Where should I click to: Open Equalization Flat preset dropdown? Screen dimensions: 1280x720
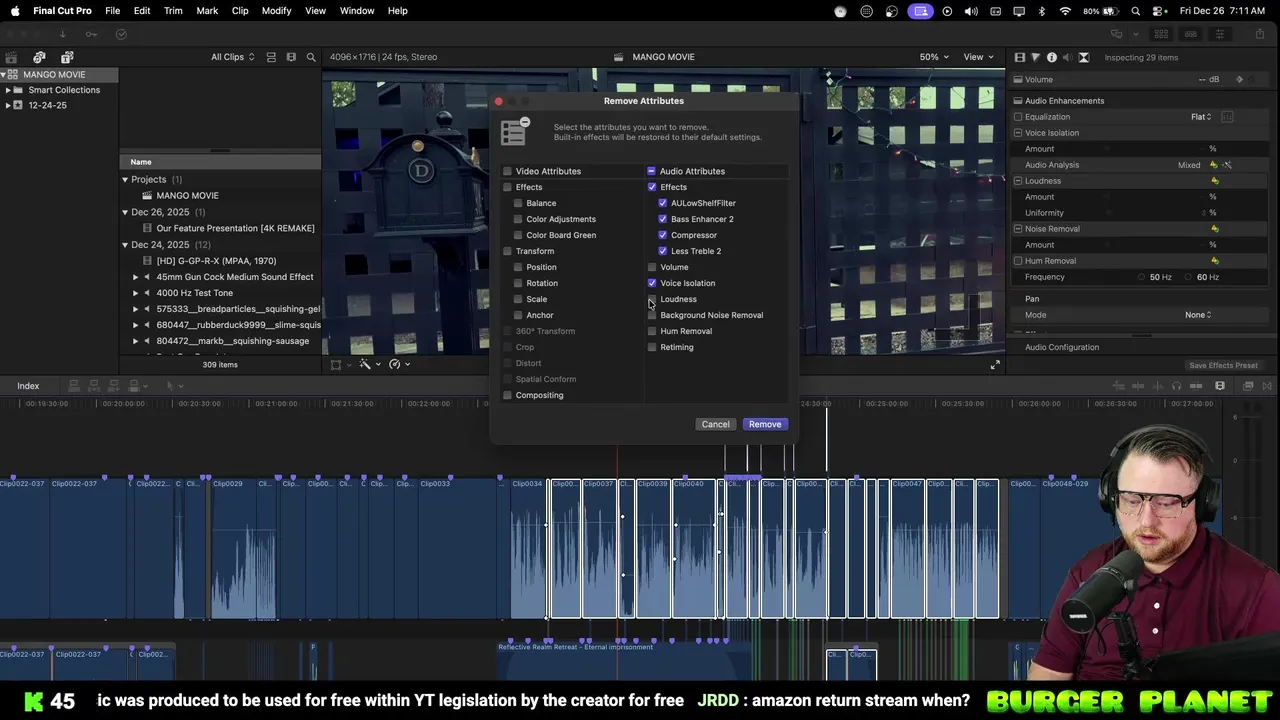[1201, 117]
